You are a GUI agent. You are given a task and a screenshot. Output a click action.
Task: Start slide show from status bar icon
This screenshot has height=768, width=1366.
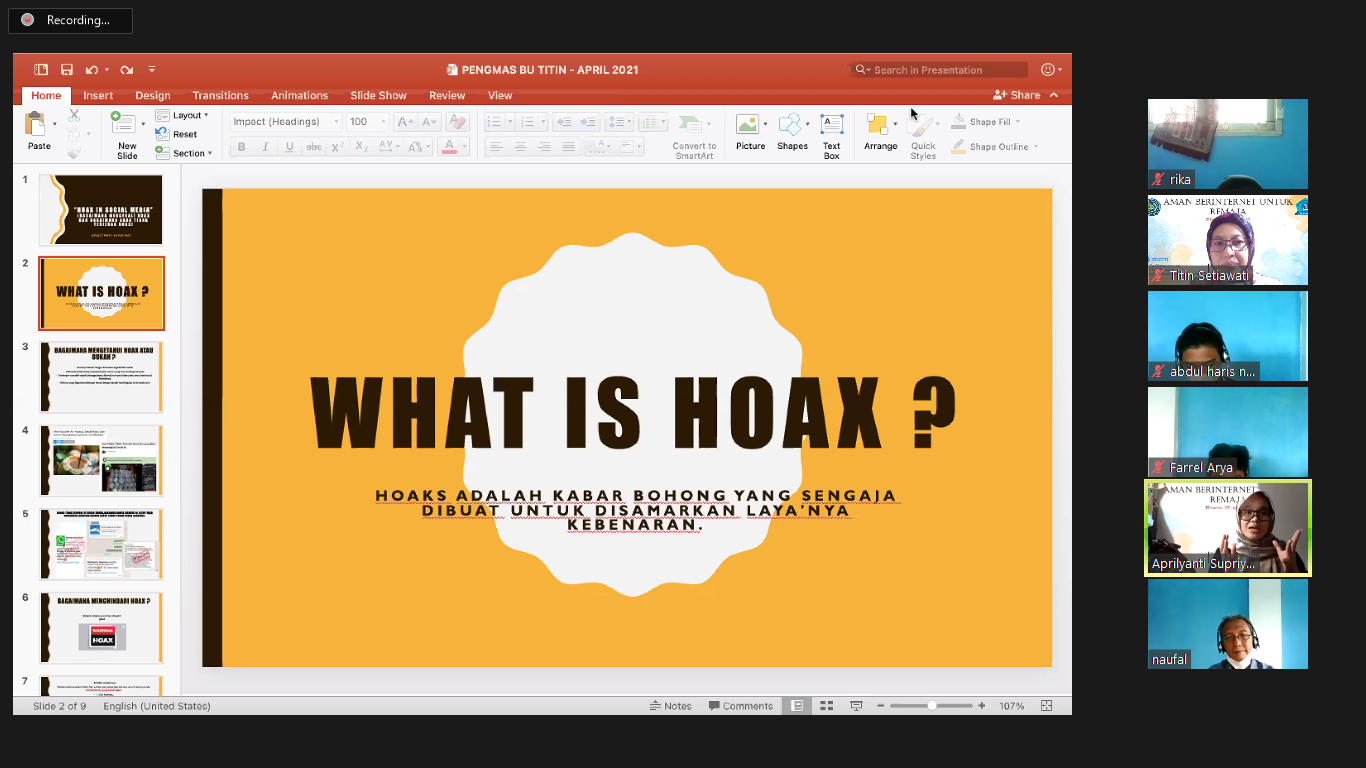pos(856,706)
